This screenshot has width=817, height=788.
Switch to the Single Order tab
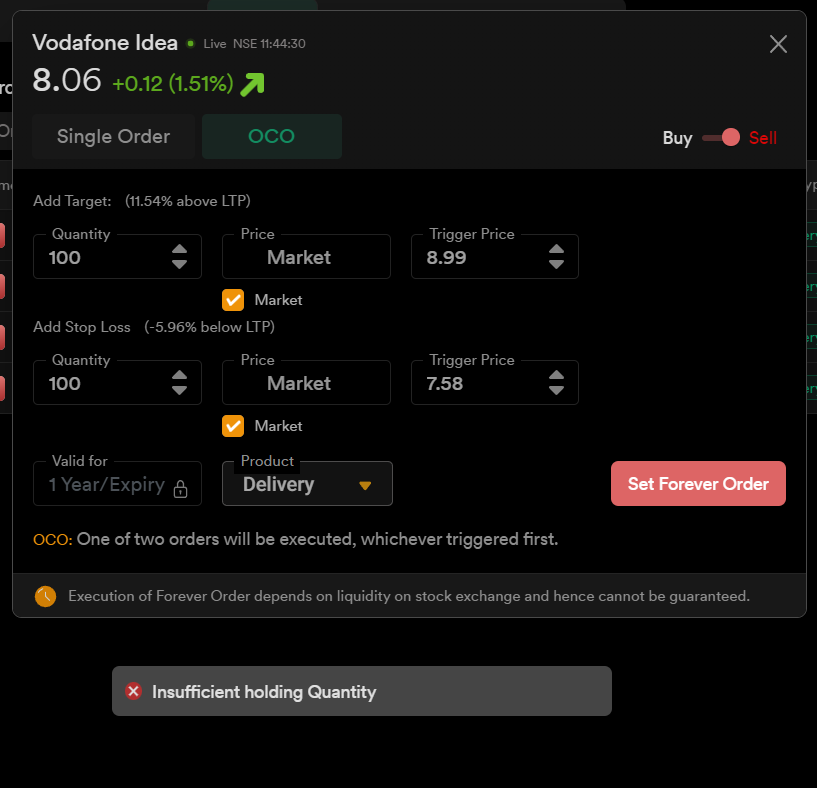[113, 137]
